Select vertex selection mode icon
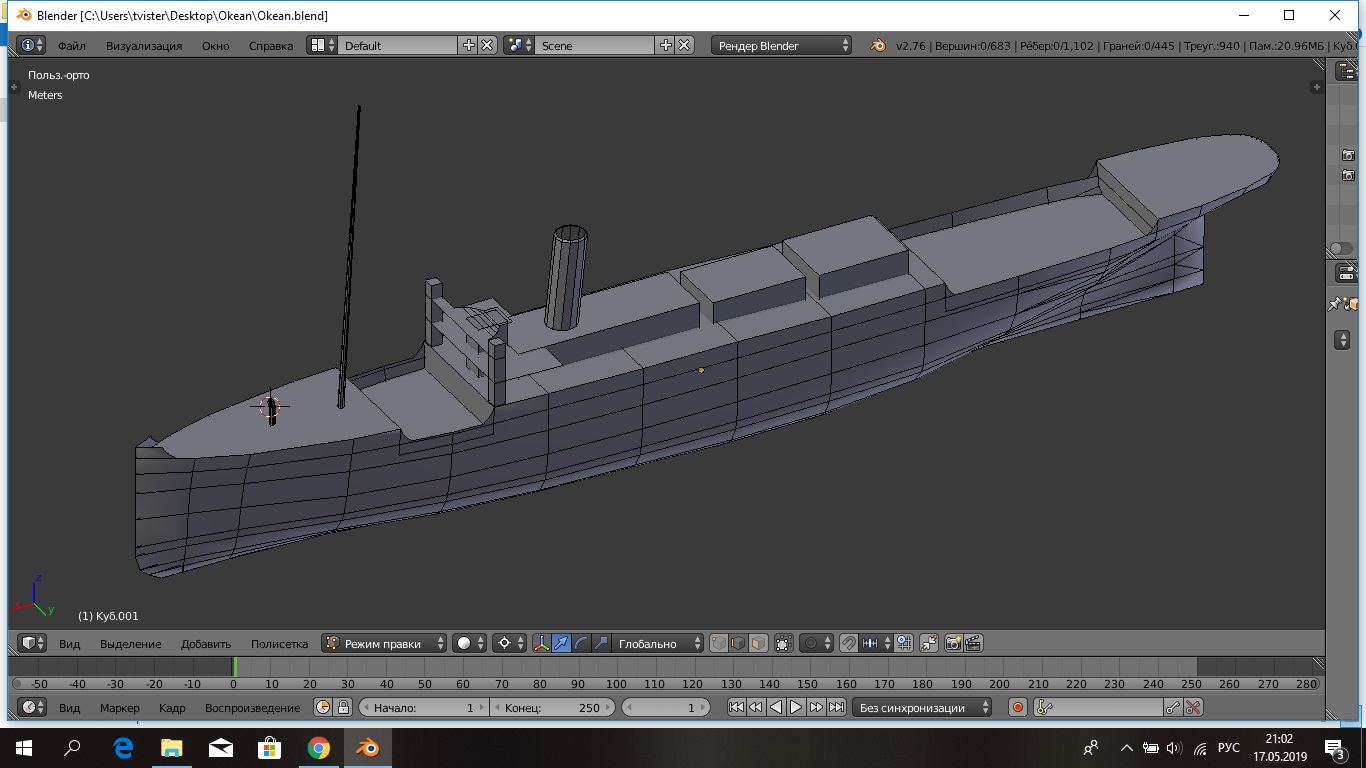The width and height of the screenshot is (1366, 768). [x=719, y=644]
